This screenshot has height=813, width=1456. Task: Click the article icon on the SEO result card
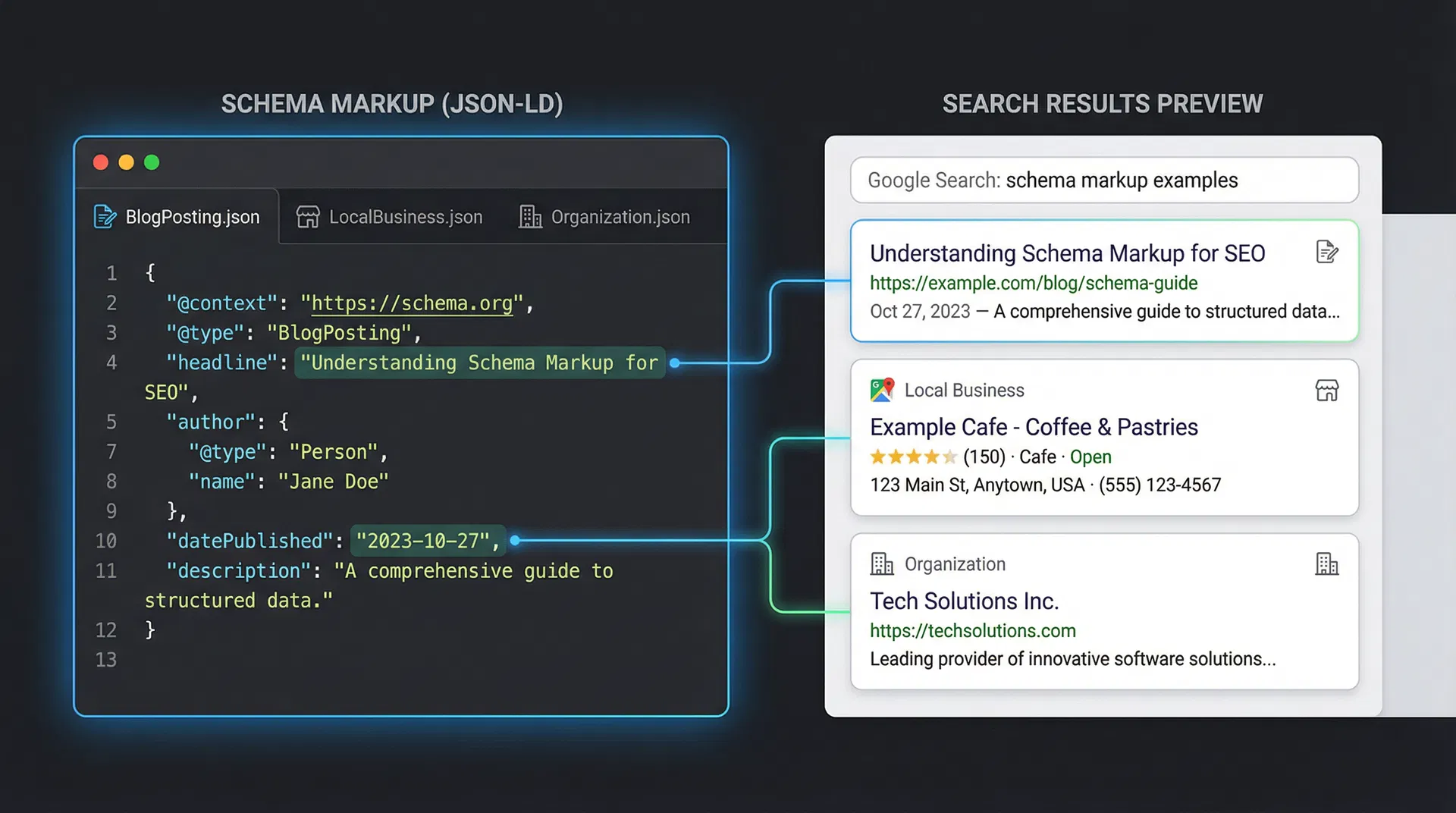(1326, 253)
